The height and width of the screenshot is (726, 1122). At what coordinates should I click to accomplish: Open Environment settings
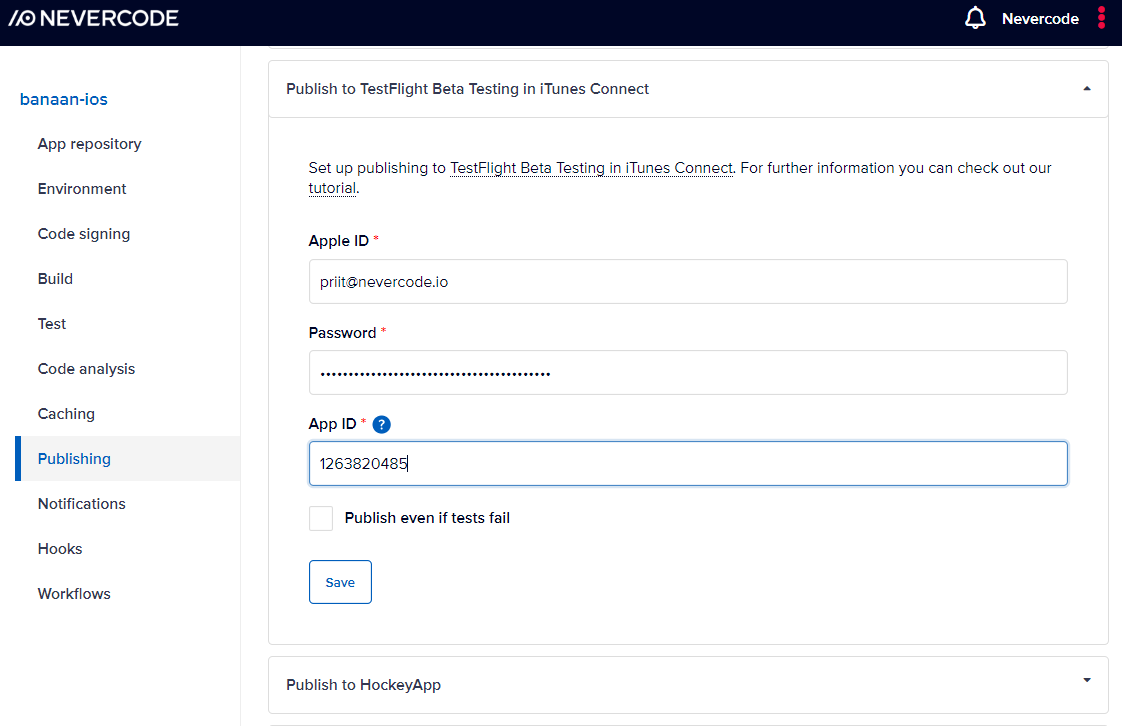82,189
